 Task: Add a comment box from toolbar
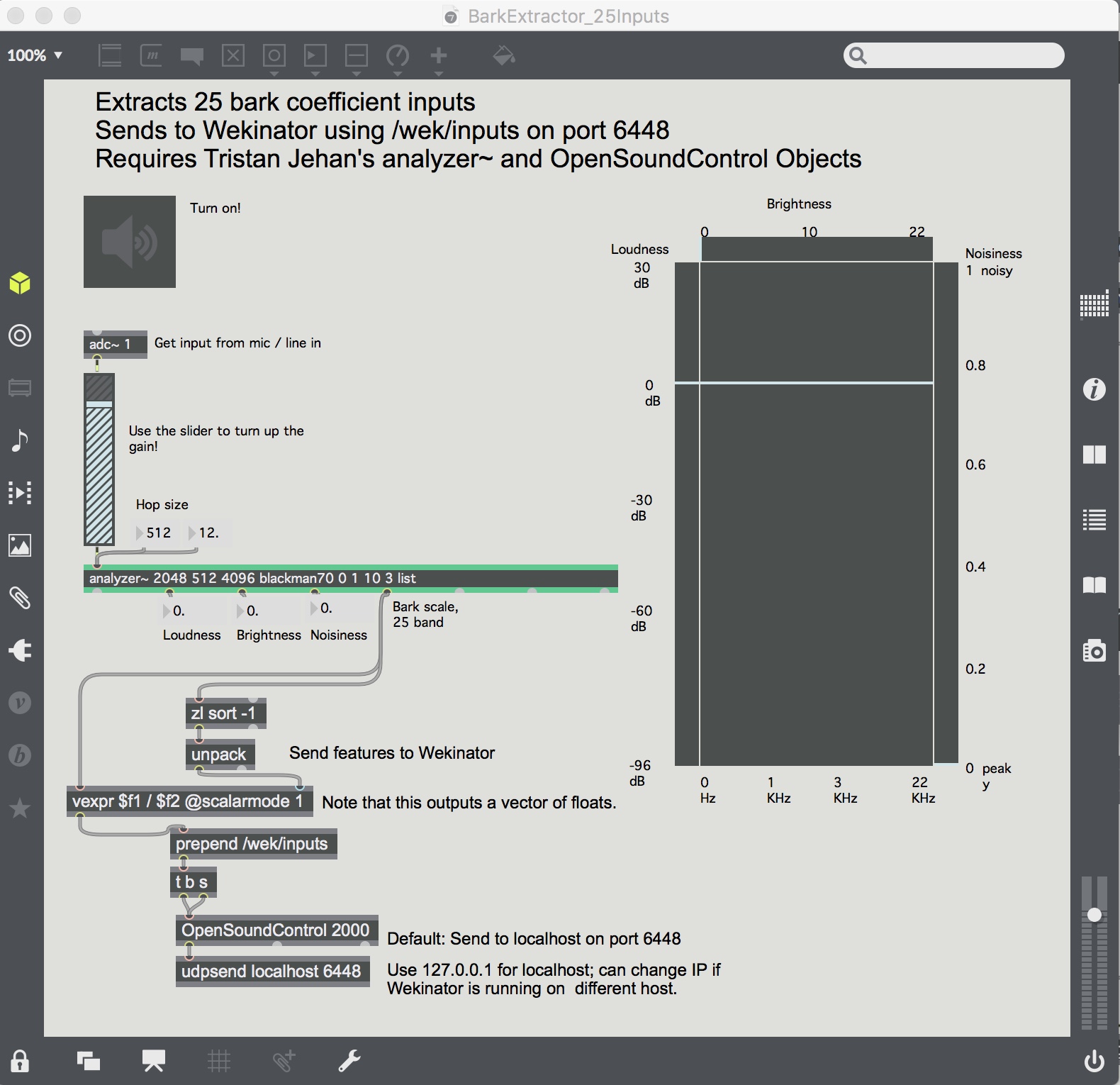pos(192,56)
